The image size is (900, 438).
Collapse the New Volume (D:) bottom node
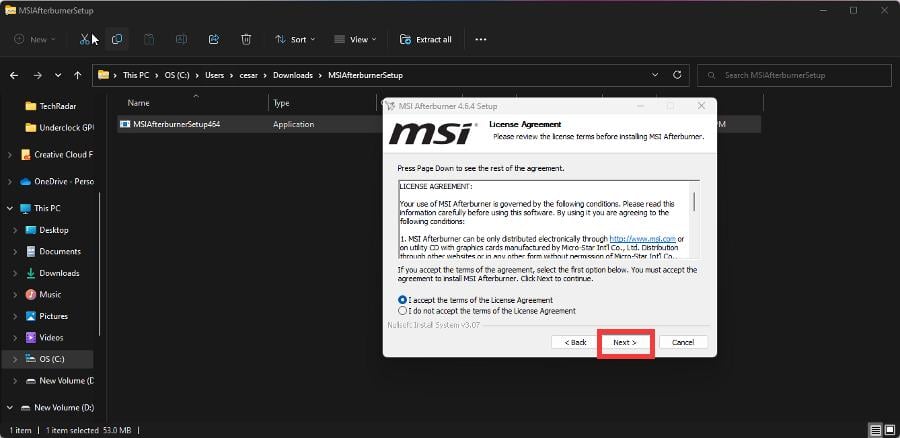(10, 408)
